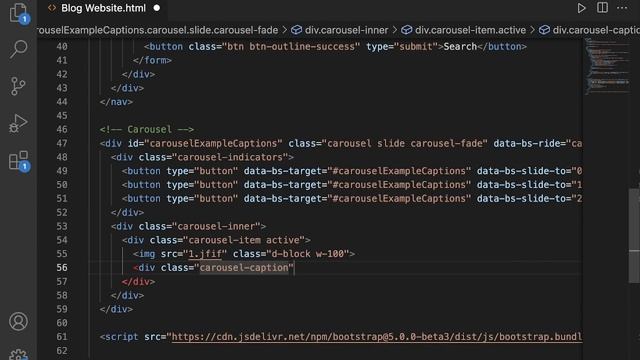The width and height of the screenshot is (640, 360).
Task: Open the Accounts person icon
Action: tap(18, 322)
